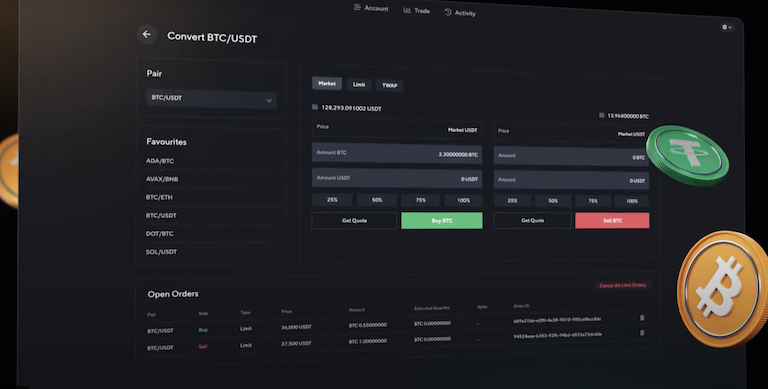Choose 75% on the sell side
The width and height of the screenshot is (768, 389).
click(593, 201)
